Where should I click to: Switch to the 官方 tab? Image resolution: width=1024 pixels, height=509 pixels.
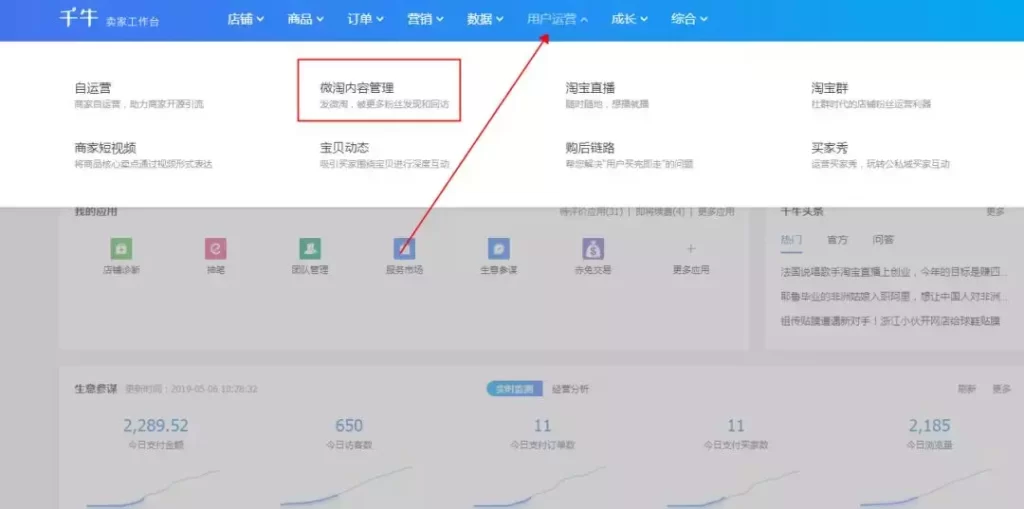[837, 240]
